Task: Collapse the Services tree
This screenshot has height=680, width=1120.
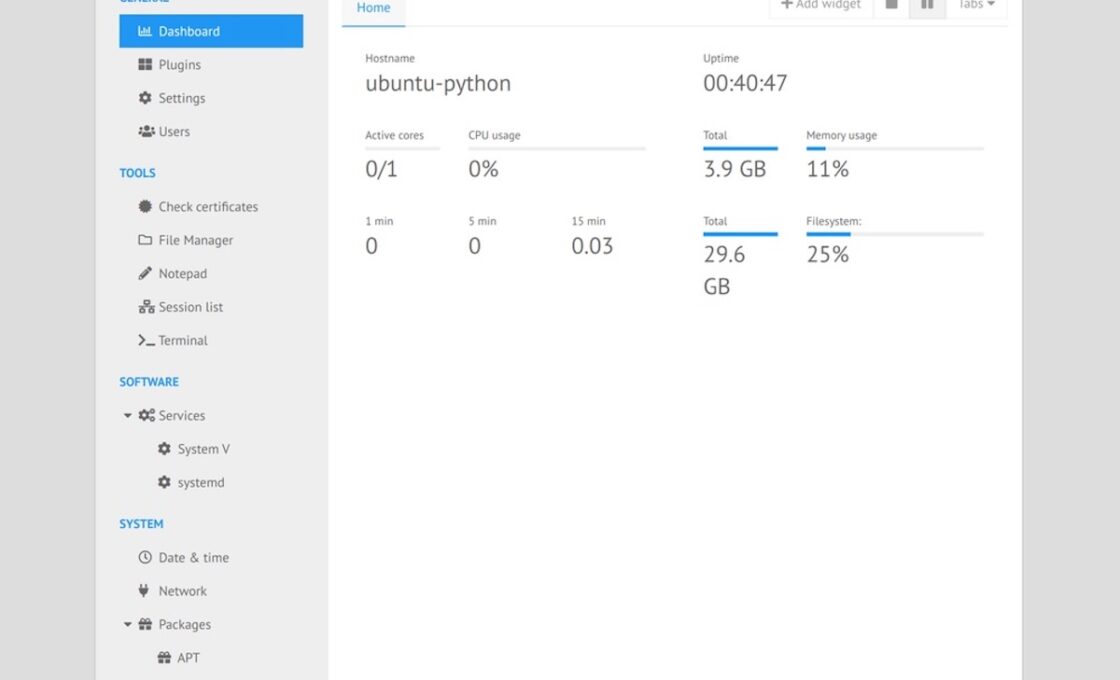Action: click(128, 415)
